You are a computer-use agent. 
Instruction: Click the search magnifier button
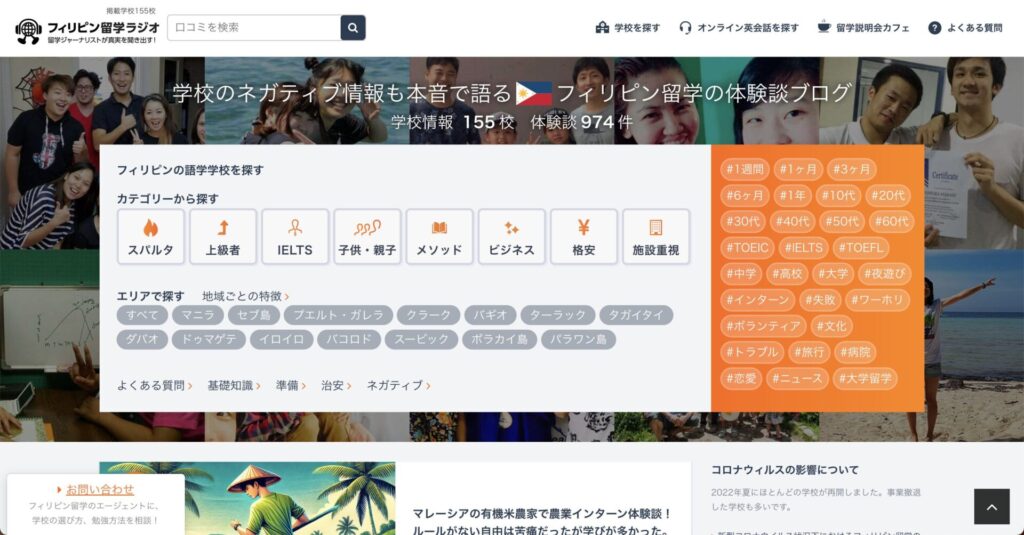(x=353, y=27)
